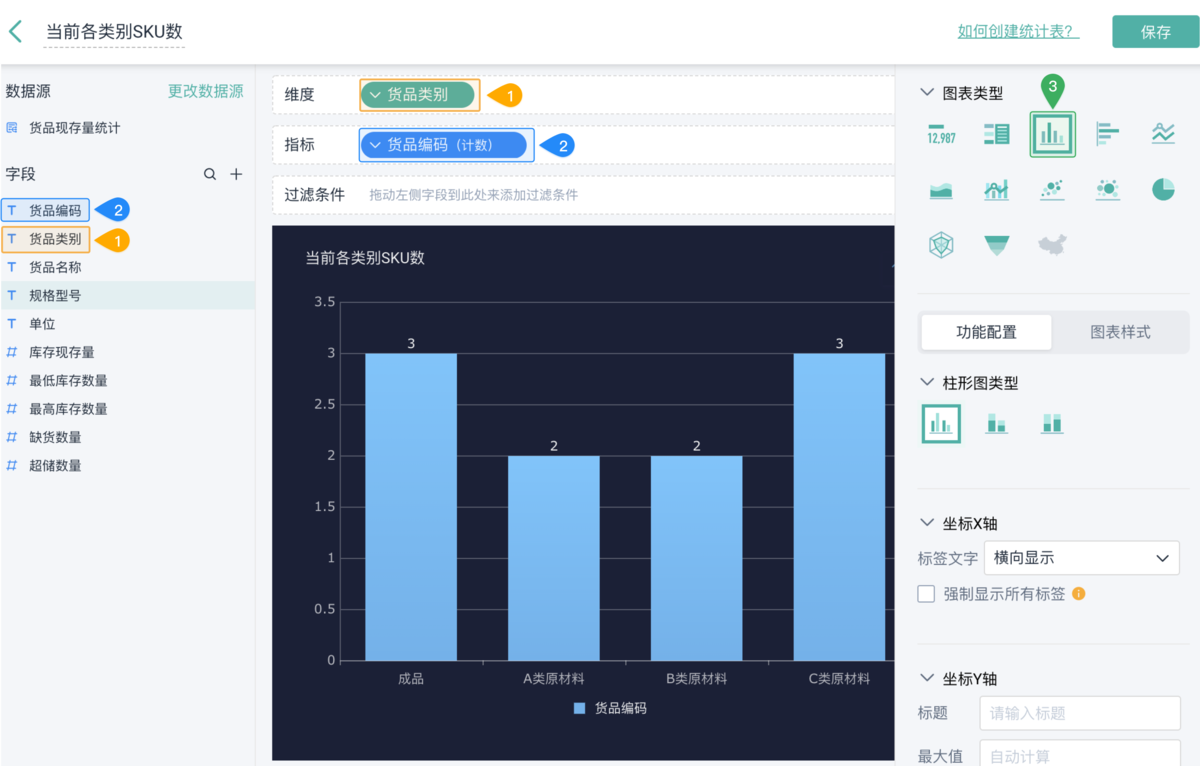
Task: Click the data source icon beside 货品现存量统计
Action: tap(12, 128)
